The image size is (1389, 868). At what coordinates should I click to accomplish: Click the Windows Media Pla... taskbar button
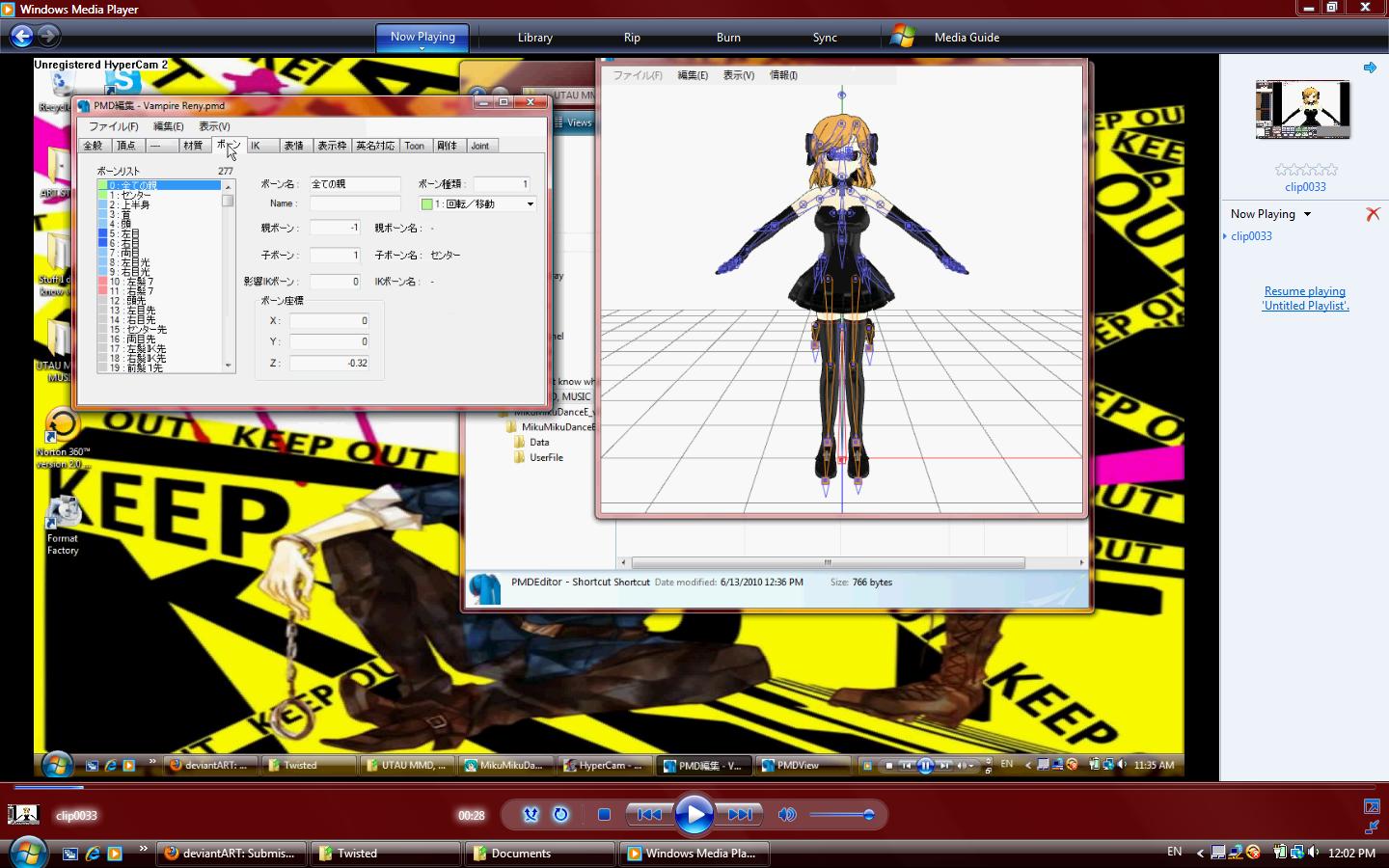point(694,854)
